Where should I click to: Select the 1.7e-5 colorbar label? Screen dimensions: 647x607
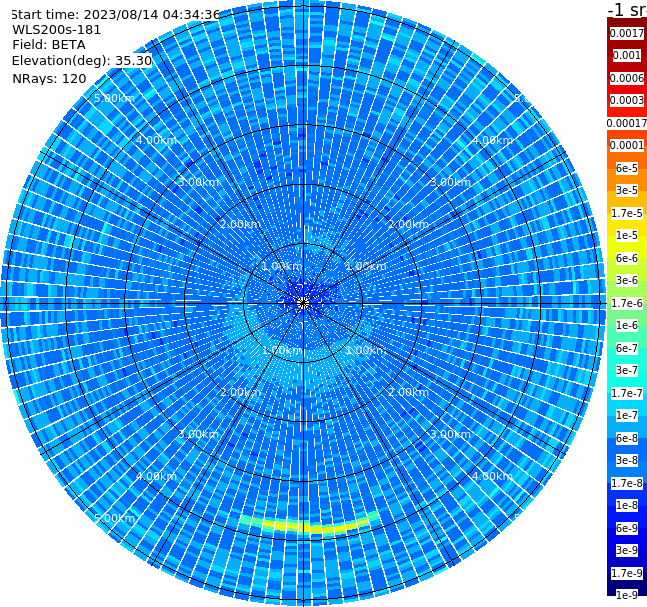[x=627, y=213]
